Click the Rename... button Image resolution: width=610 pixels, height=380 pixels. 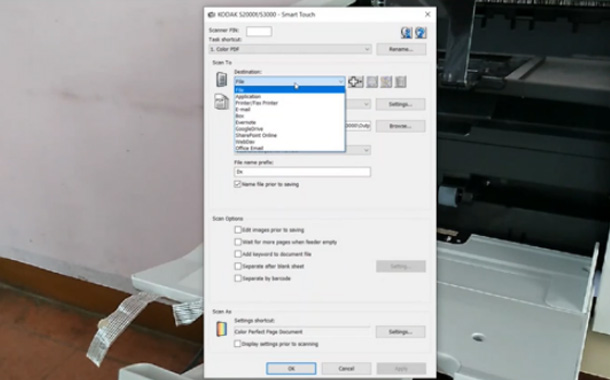click(x=401, y=49)
